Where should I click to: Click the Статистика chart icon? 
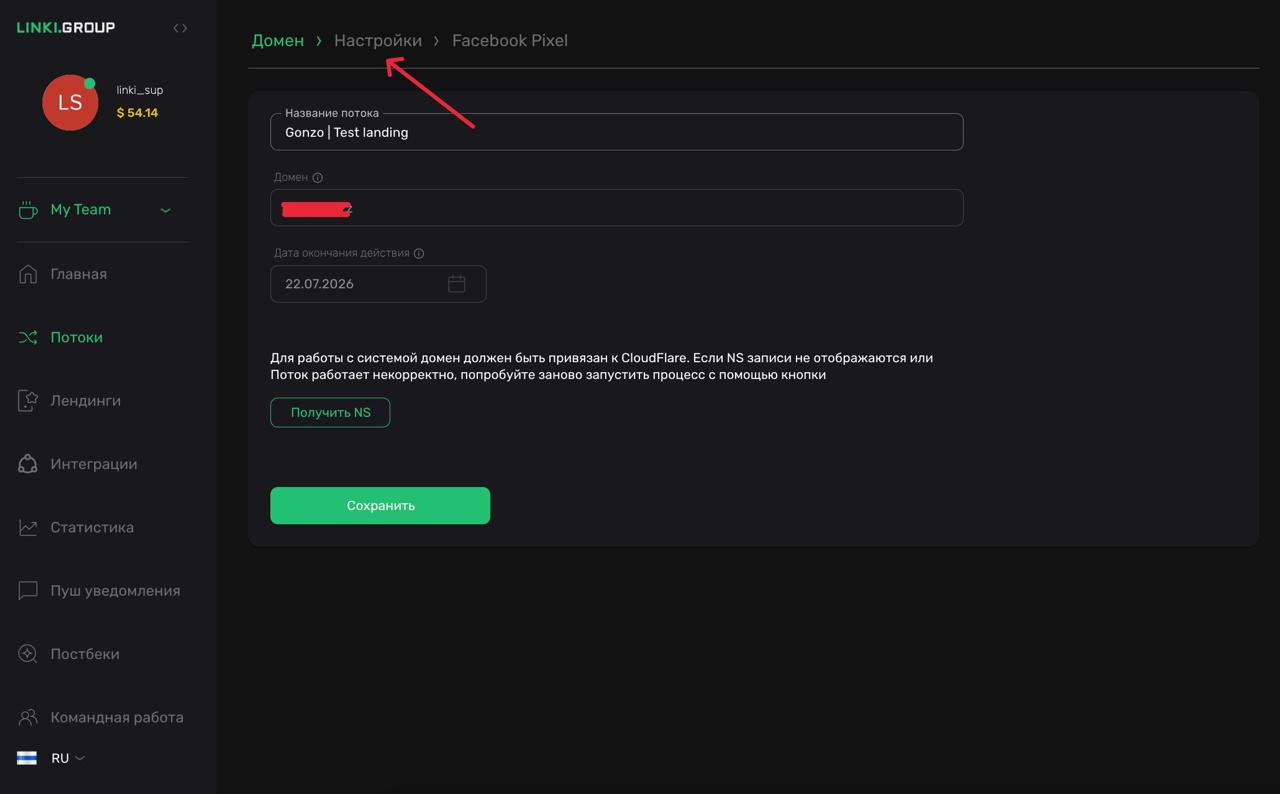[28, 527]
